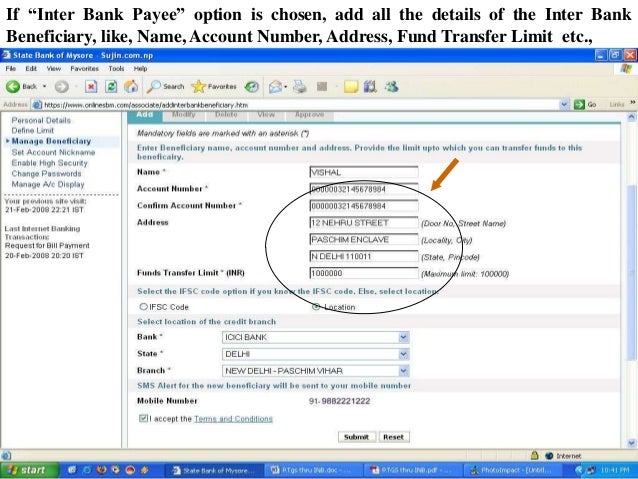Click the browser Forward arrow
This screenshot has width=638, height=479.
[61, 86]
